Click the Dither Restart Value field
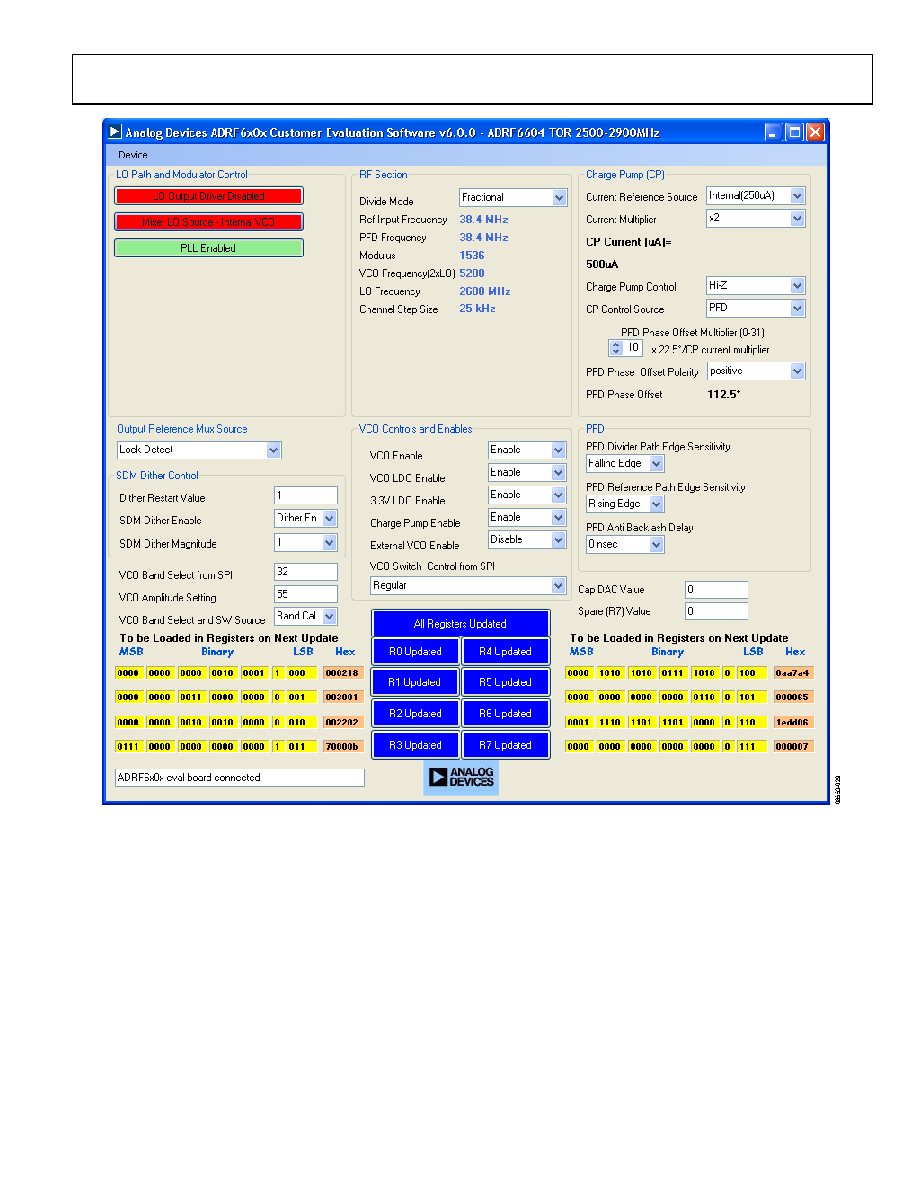Screen dimensions: 918x1188 coord(305,496)
